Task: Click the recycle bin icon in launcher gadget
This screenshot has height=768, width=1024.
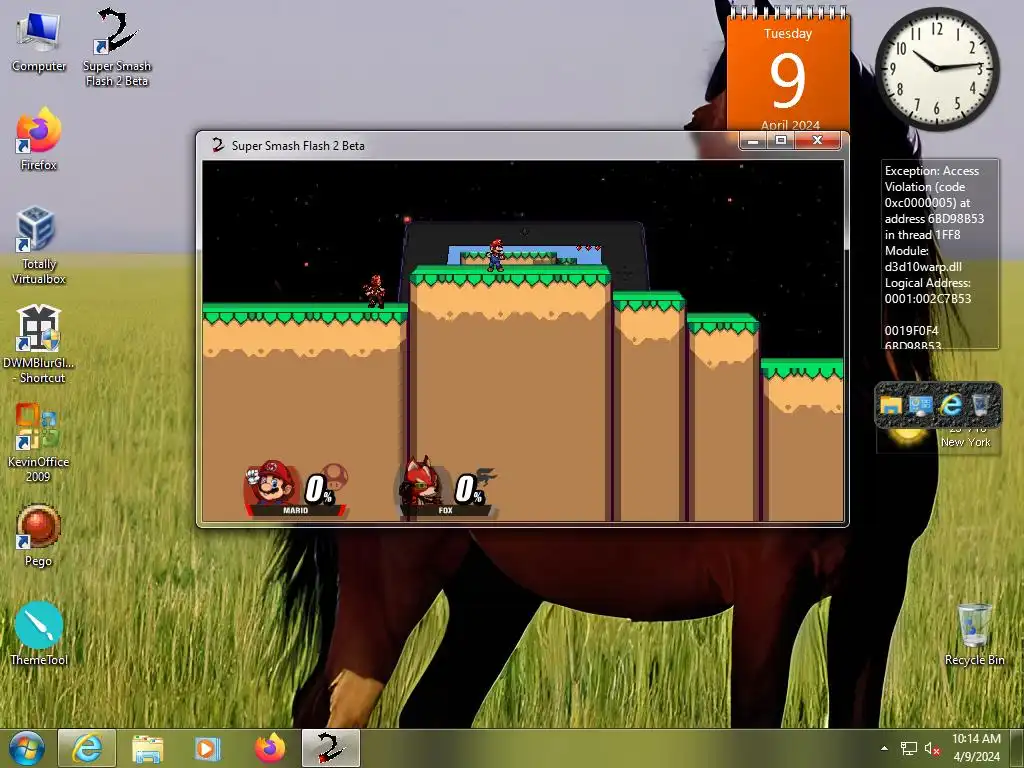Action: coord(980,406)
